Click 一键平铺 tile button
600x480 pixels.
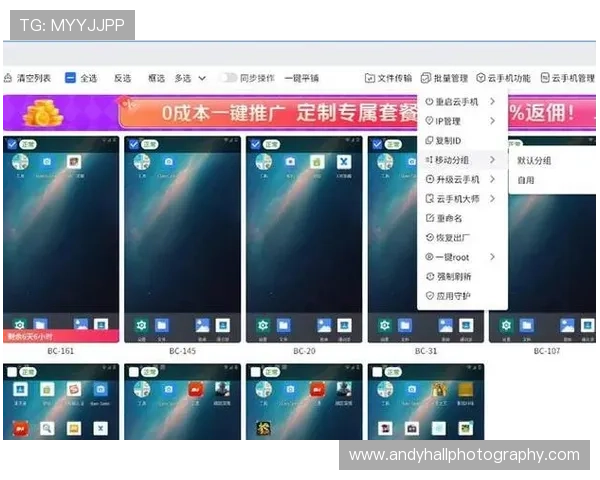pyautogui.click(x=302, y=78)
